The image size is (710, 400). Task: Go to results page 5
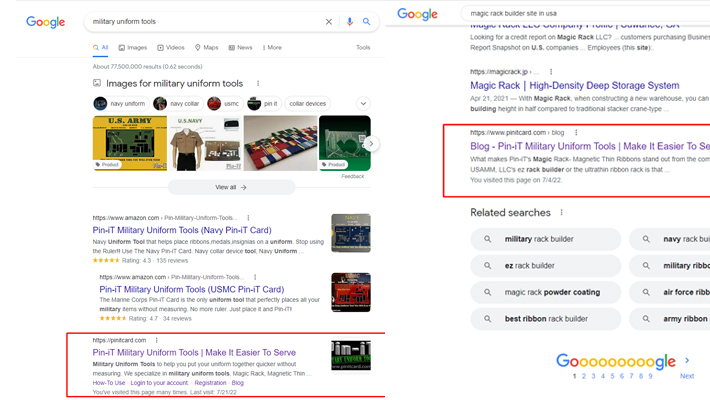(x=612, y=376)
